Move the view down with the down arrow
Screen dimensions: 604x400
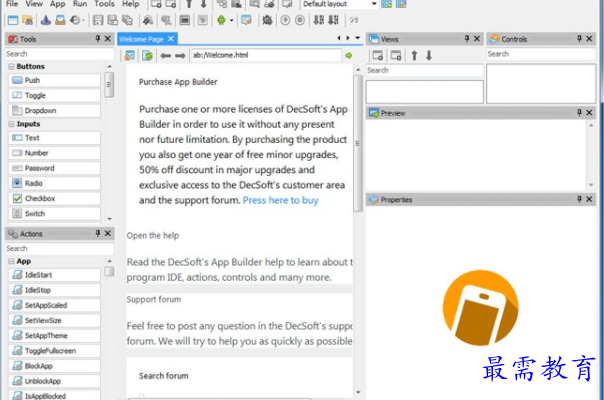point(429,55)
